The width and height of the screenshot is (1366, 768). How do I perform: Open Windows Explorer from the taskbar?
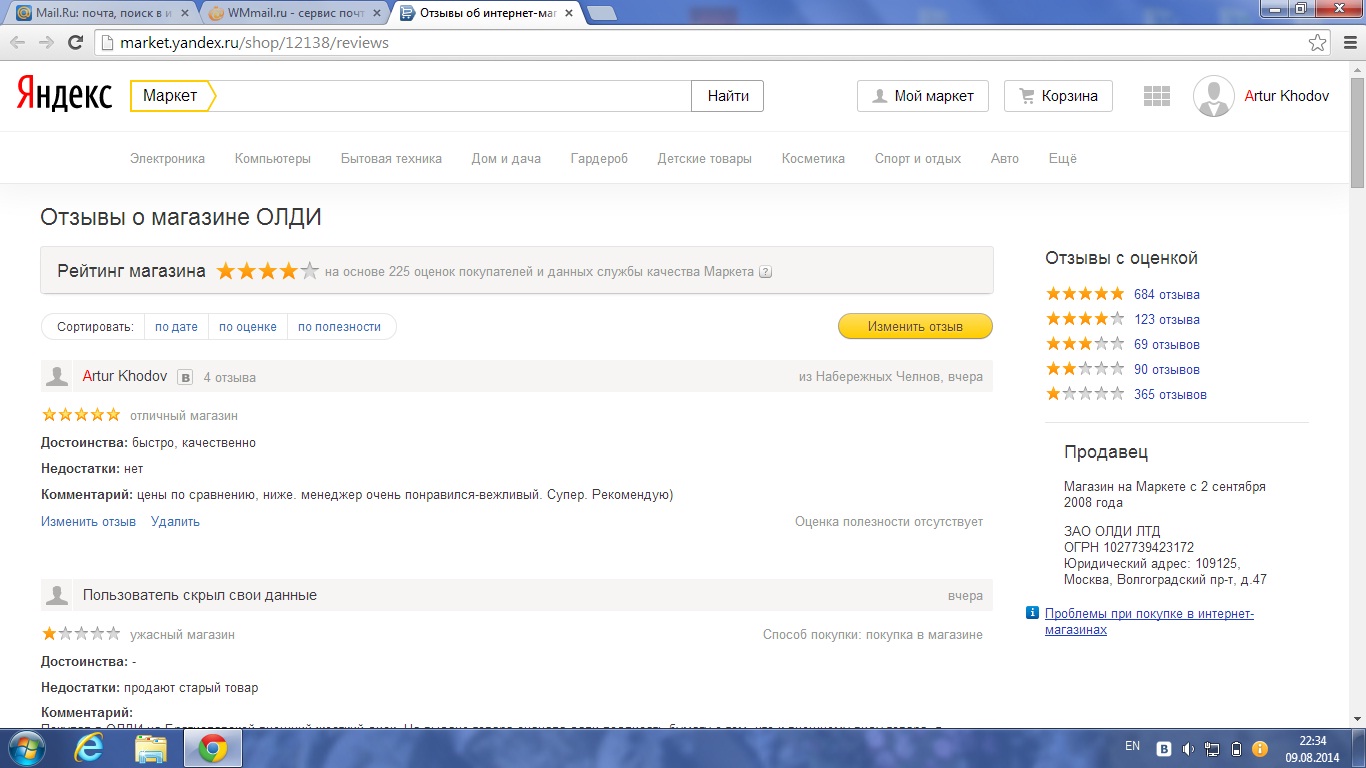click(x=150, y=748)
